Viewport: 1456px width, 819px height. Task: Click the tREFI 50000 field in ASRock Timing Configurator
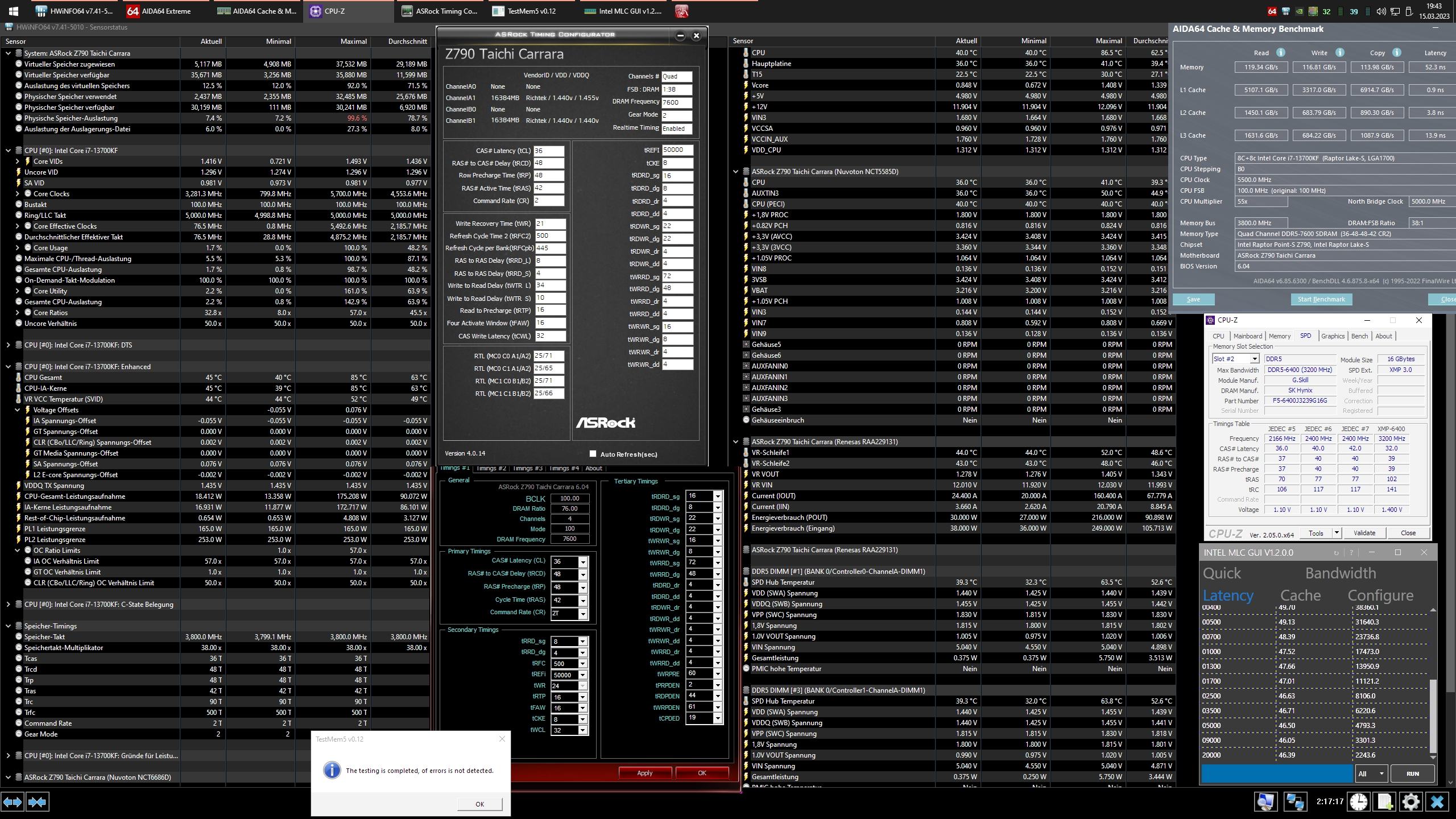[x=677, y=150]
